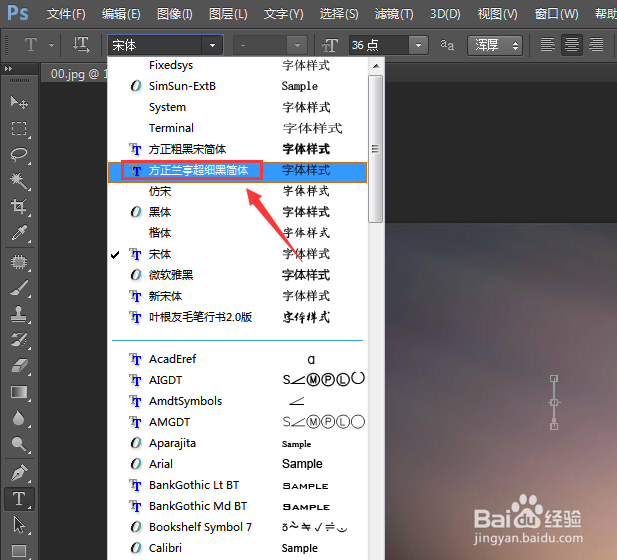Open the 窗口(W) menu
This screenshot has height=560, width=617.
[556, 14]
